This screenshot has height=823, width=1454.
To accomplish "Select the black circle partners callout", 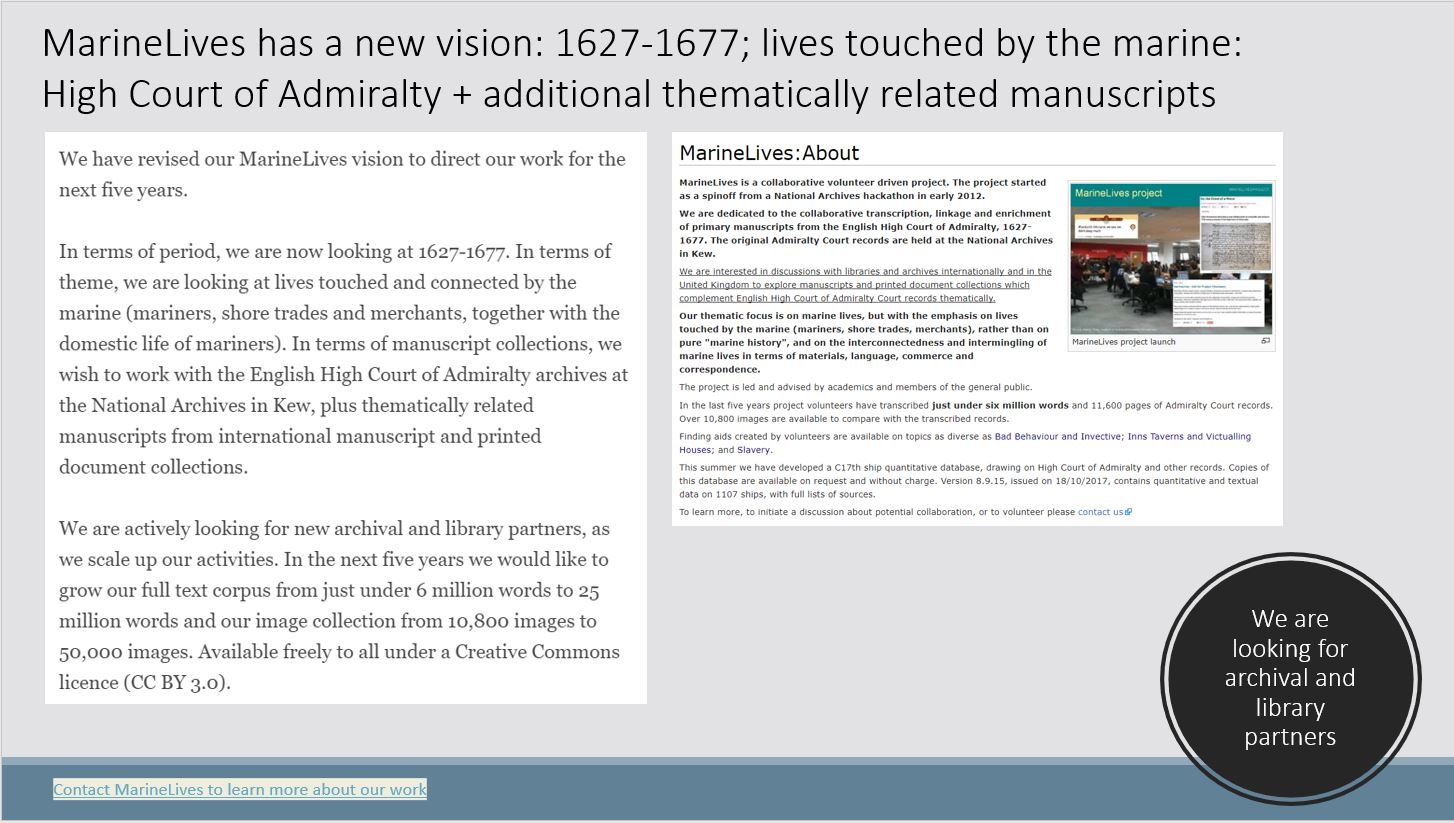I will pos(1290,677).
